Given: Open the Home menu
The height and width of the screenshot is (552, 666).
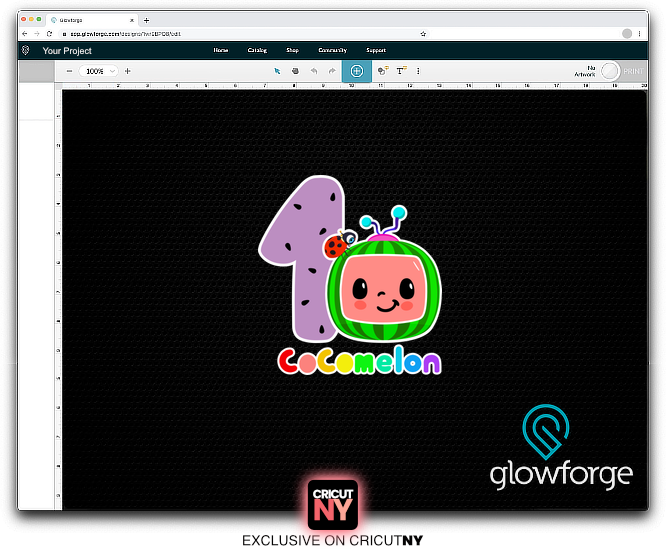Looking at the screenshot, I should pos(221,50).
